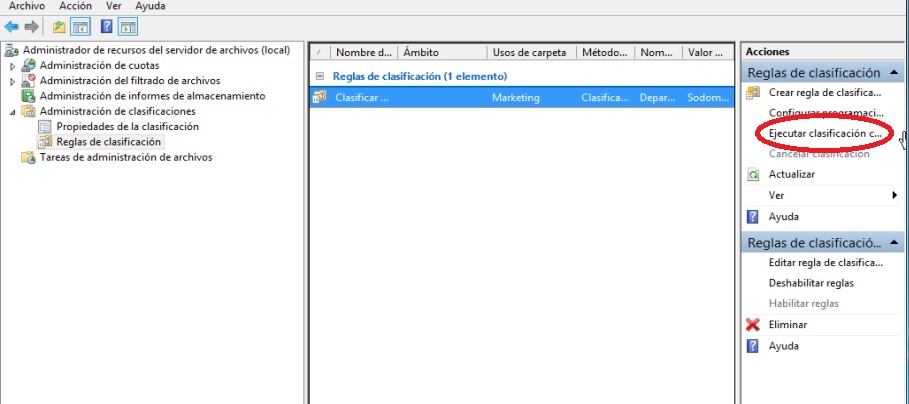Screen dimensions: 909x404
Task: Click the Crear regla de clasificación icon
Action: tap(754, 93)
